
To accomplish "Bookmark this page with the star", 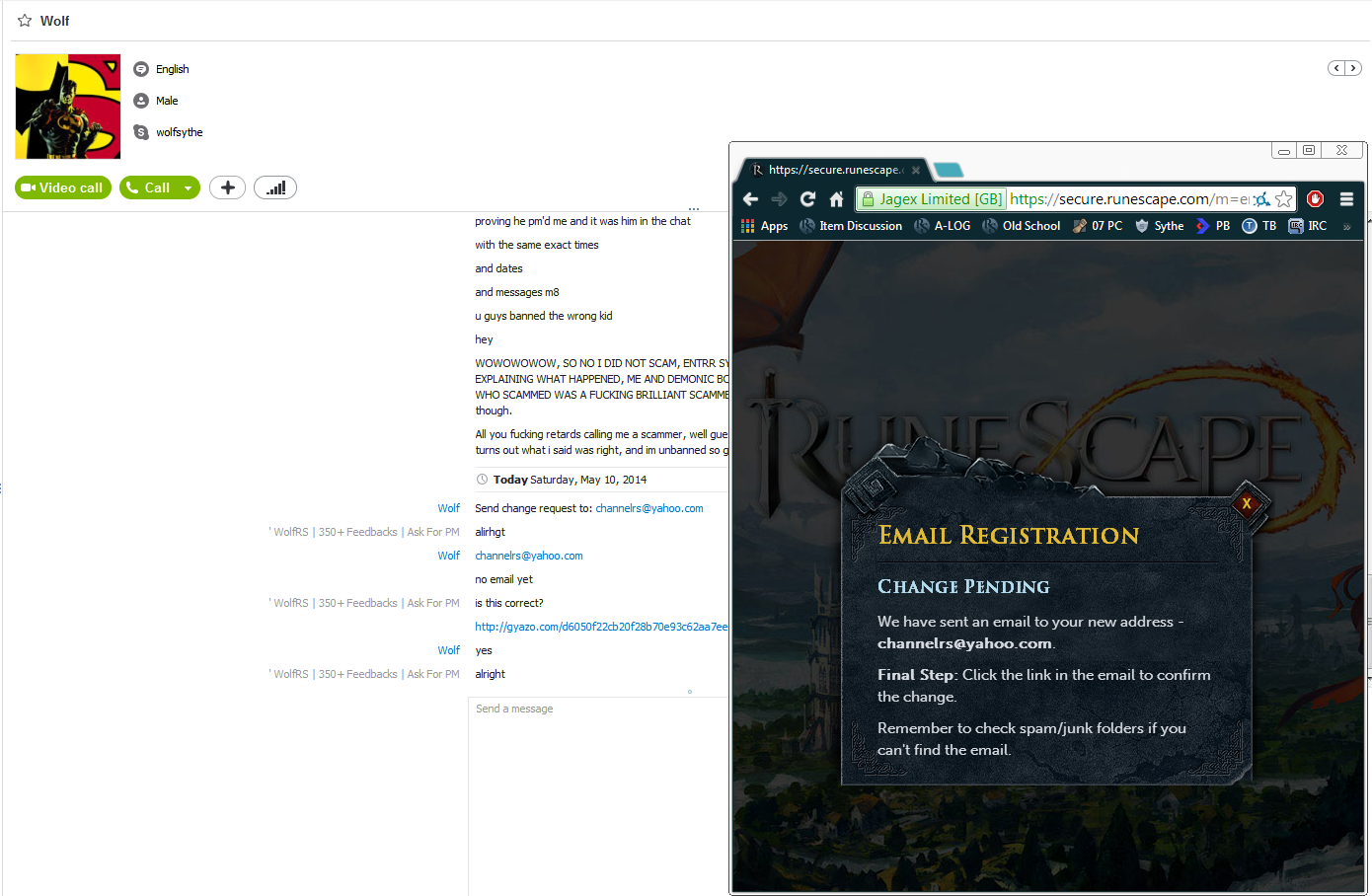I will tap(1283, 199).
